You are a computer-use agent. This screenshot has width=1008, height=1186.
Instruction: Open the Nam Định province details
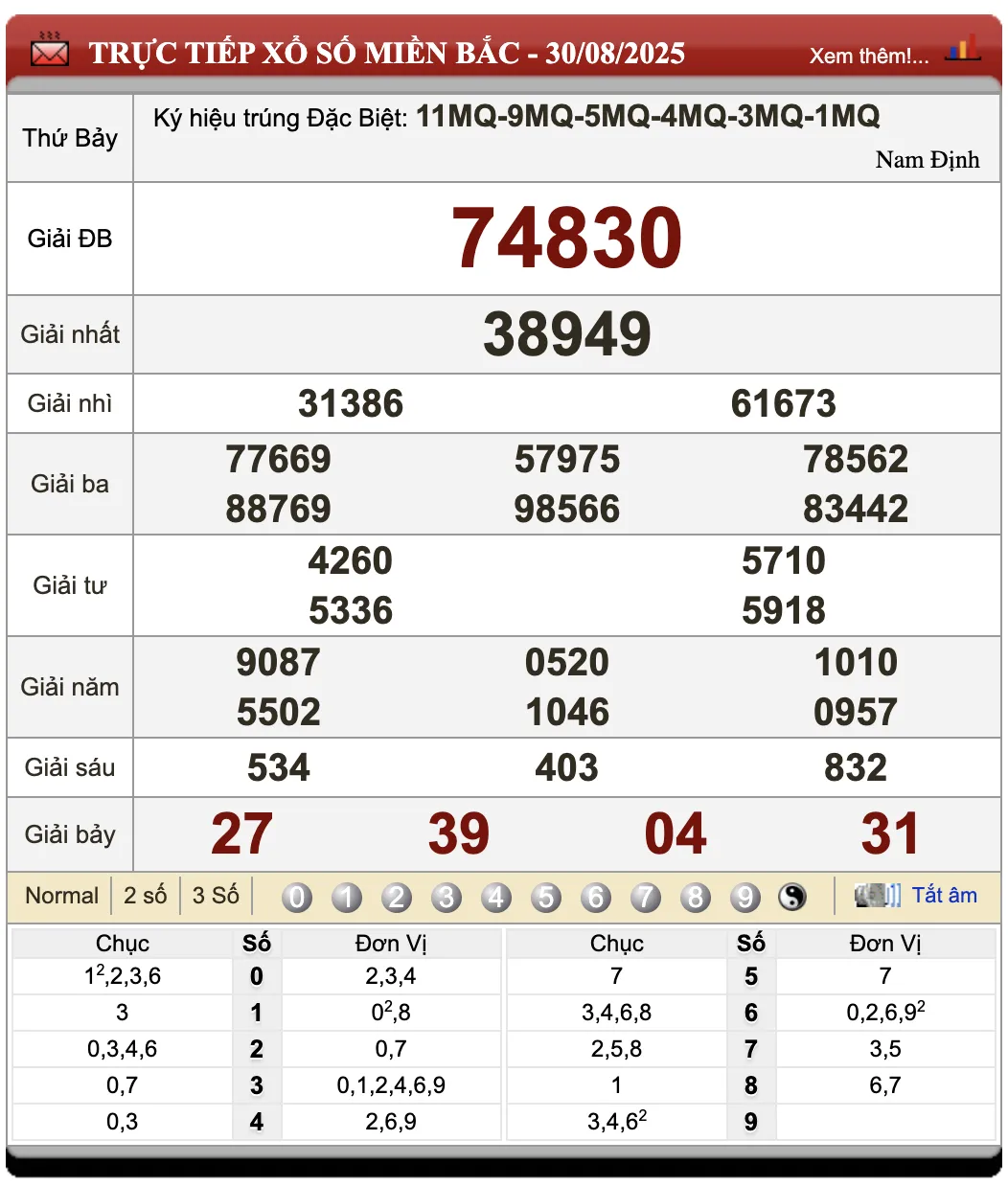927,160
